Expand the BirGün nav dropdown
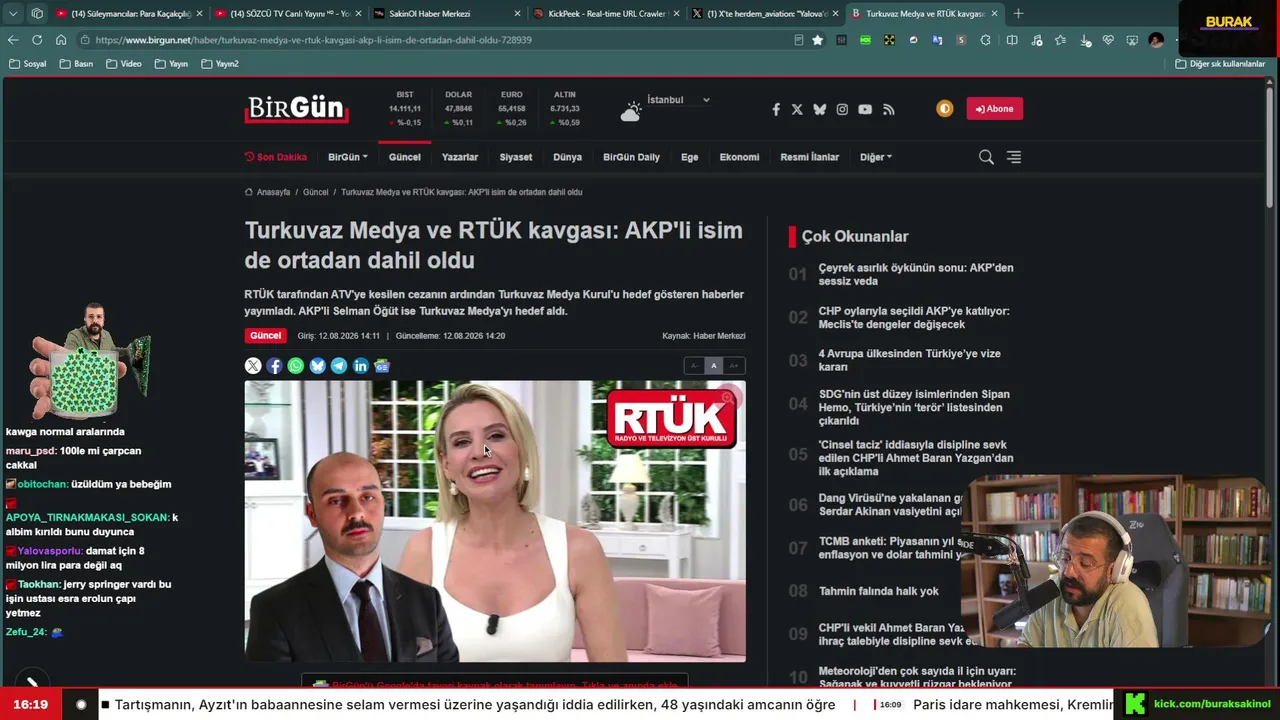Image resolution: width=1280 pixels, height=720 pixels. (x=348, y=157)
